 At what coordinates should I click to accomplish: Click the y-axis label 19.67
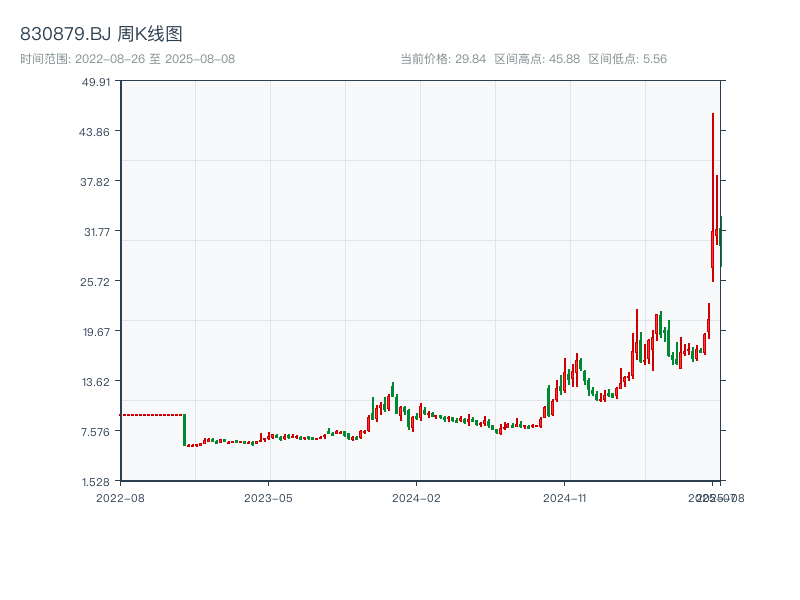point(96,332)
